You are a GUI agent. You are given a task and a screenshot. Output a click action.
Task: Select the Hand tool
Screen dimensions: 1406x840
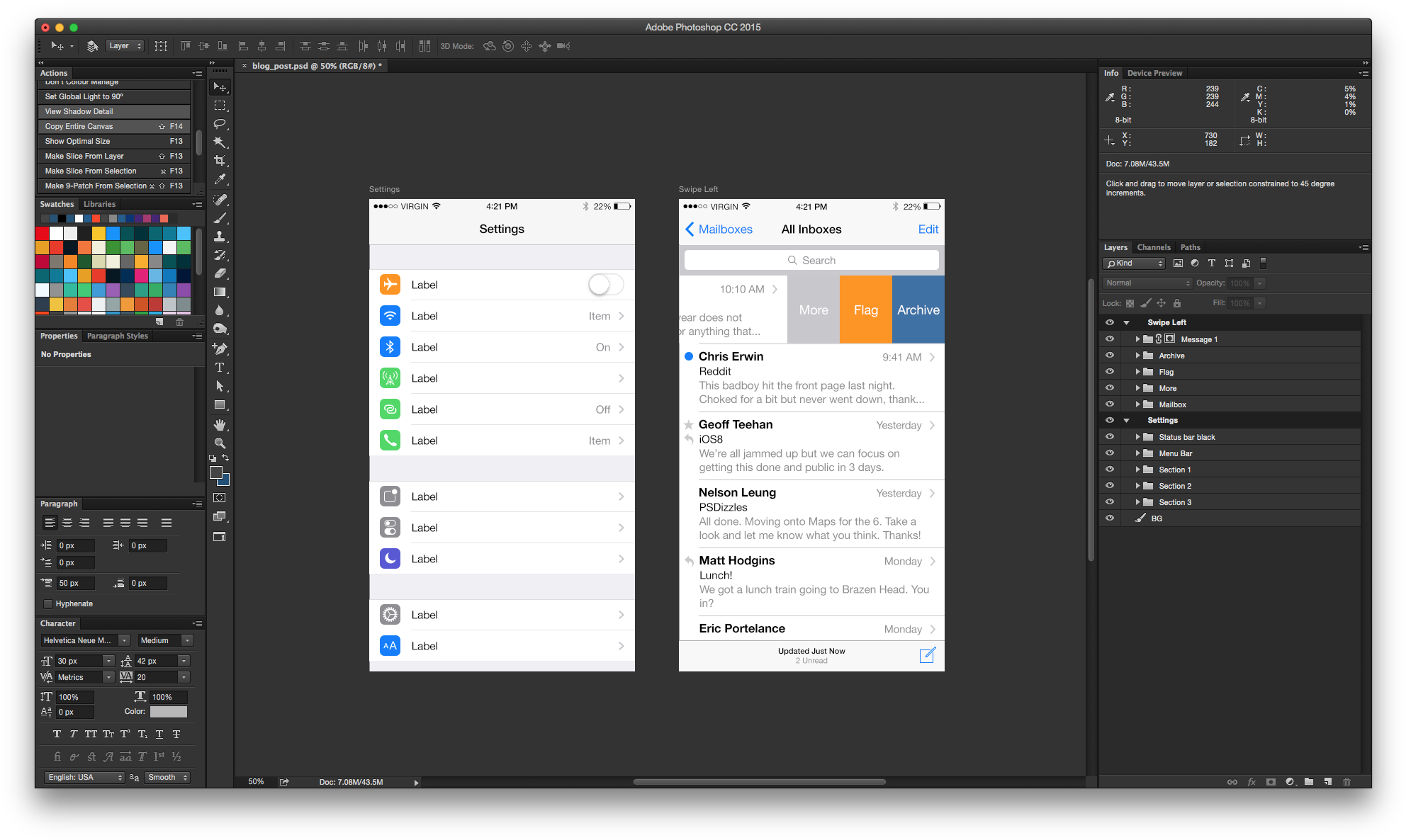coord(220,425)
